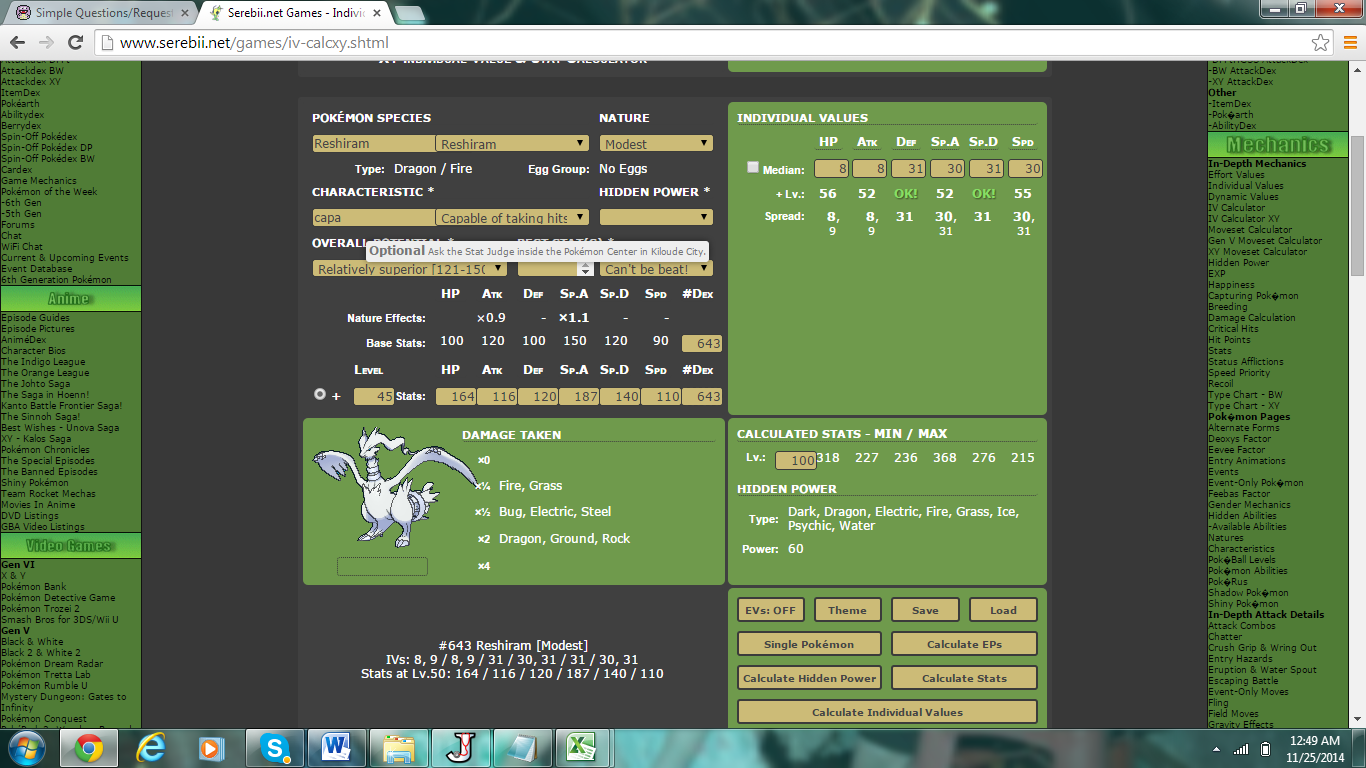Open Windows Media Player taskbar icon
The width and height of the screenshot is (1366, 768).
(211, 748)
